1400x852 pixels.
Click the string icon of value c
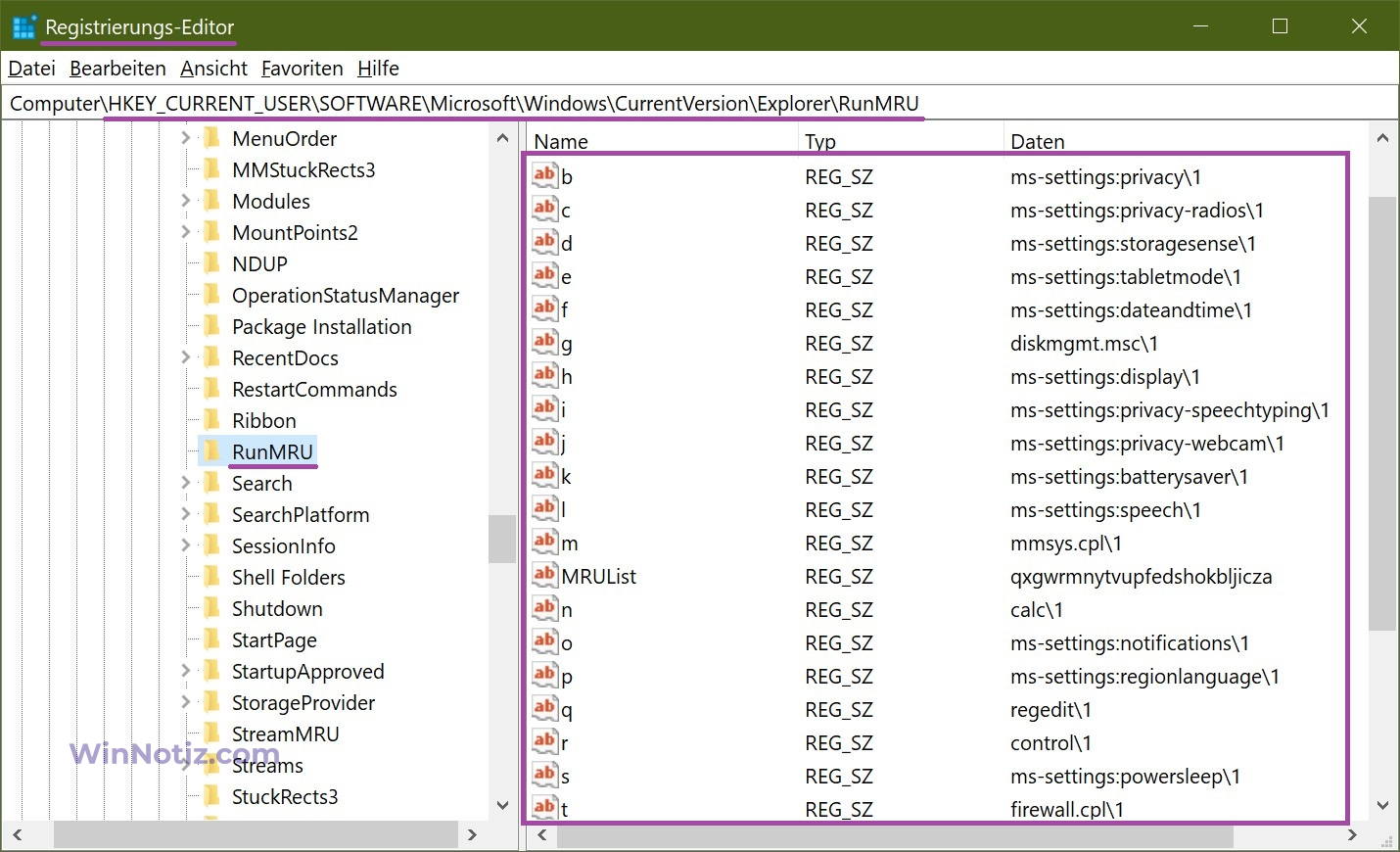(x=545, y=209)
